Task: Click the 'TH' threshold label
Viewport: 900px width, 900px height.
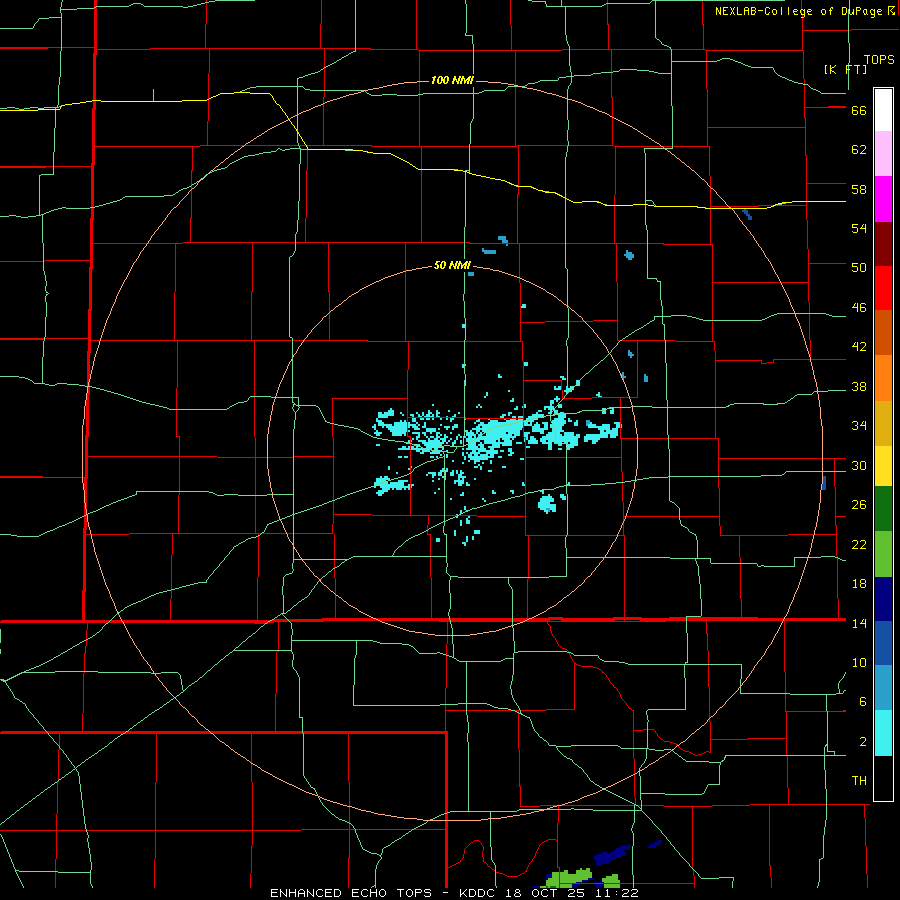Action: [859, 781]
